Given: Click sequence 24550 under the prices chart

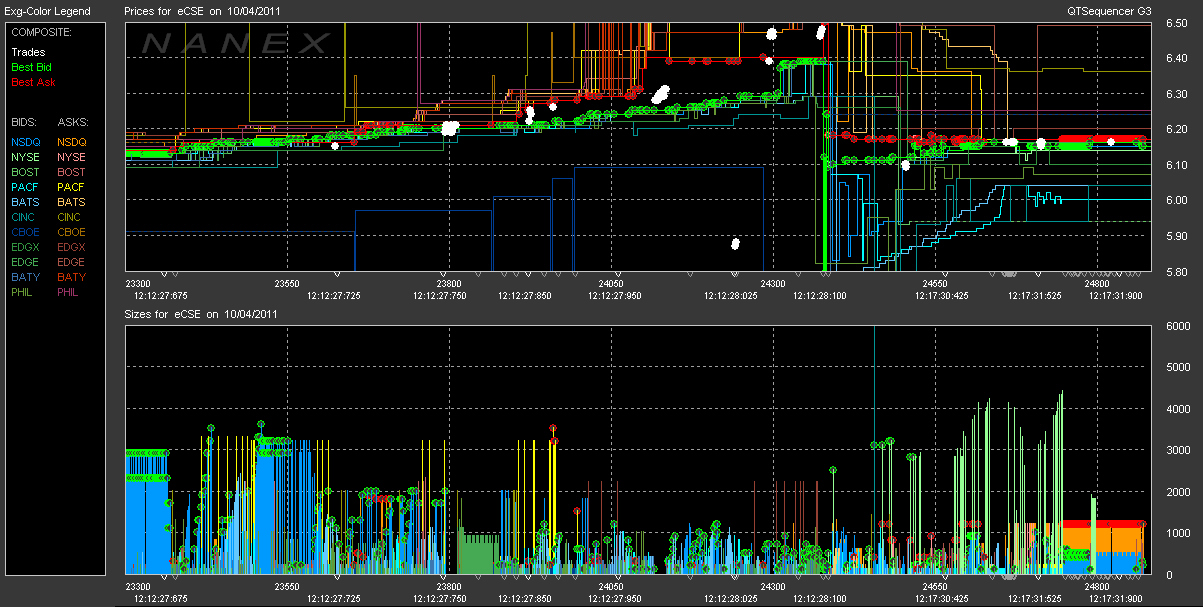Looking at the screenshot, I should click(934, 283).
